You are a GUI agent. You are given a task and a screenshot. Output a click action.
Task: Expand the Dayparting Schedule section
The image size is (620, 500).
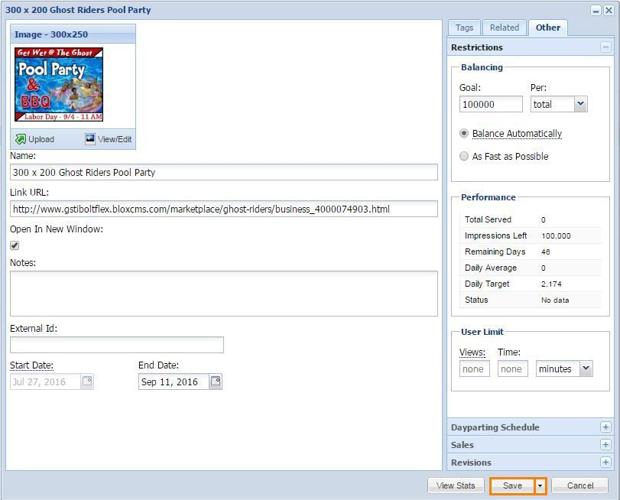coord(605,427)
